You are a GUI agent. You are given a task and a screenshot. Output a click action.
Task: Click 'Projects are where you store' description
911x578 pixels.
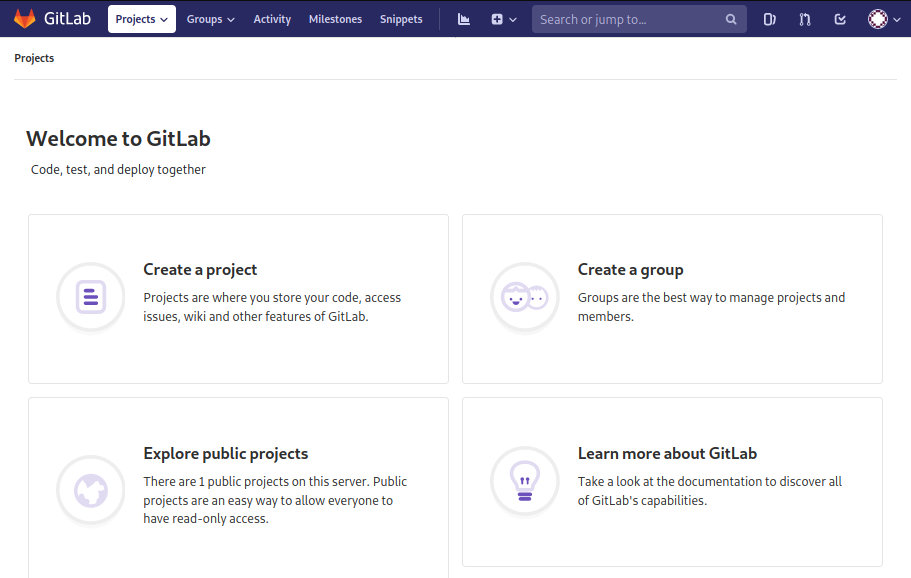tap(272, 307)
